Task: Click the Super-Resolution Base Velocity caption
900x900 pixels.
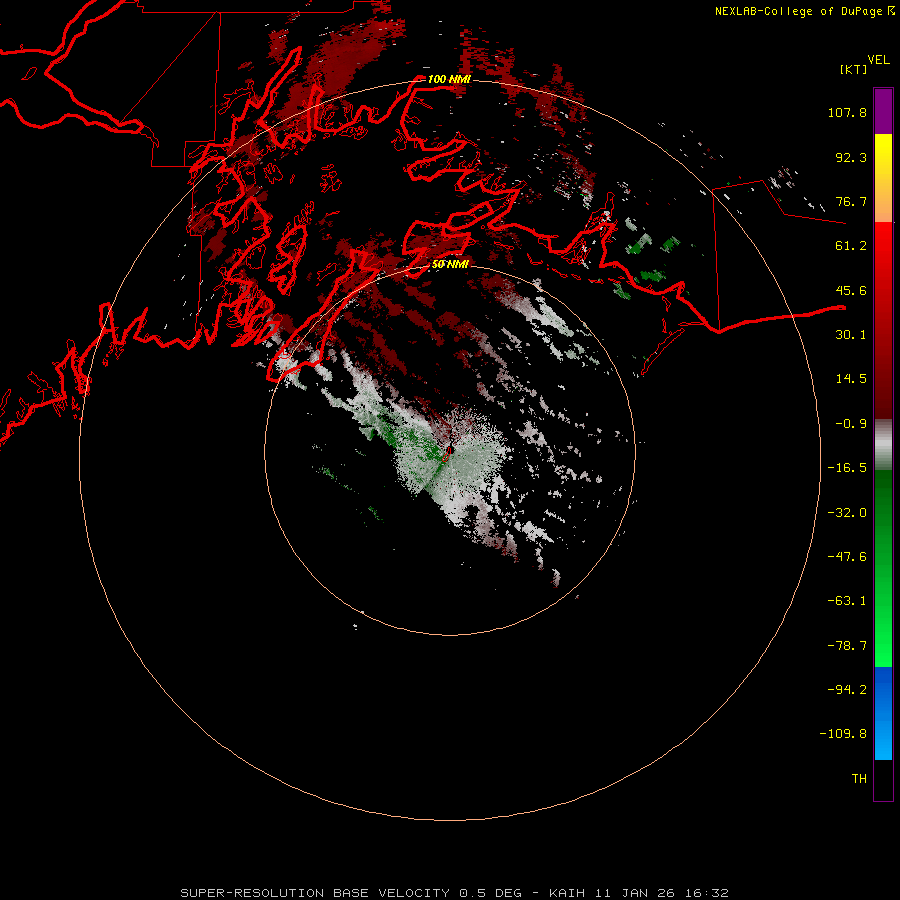Action: (x=455, y=893)
